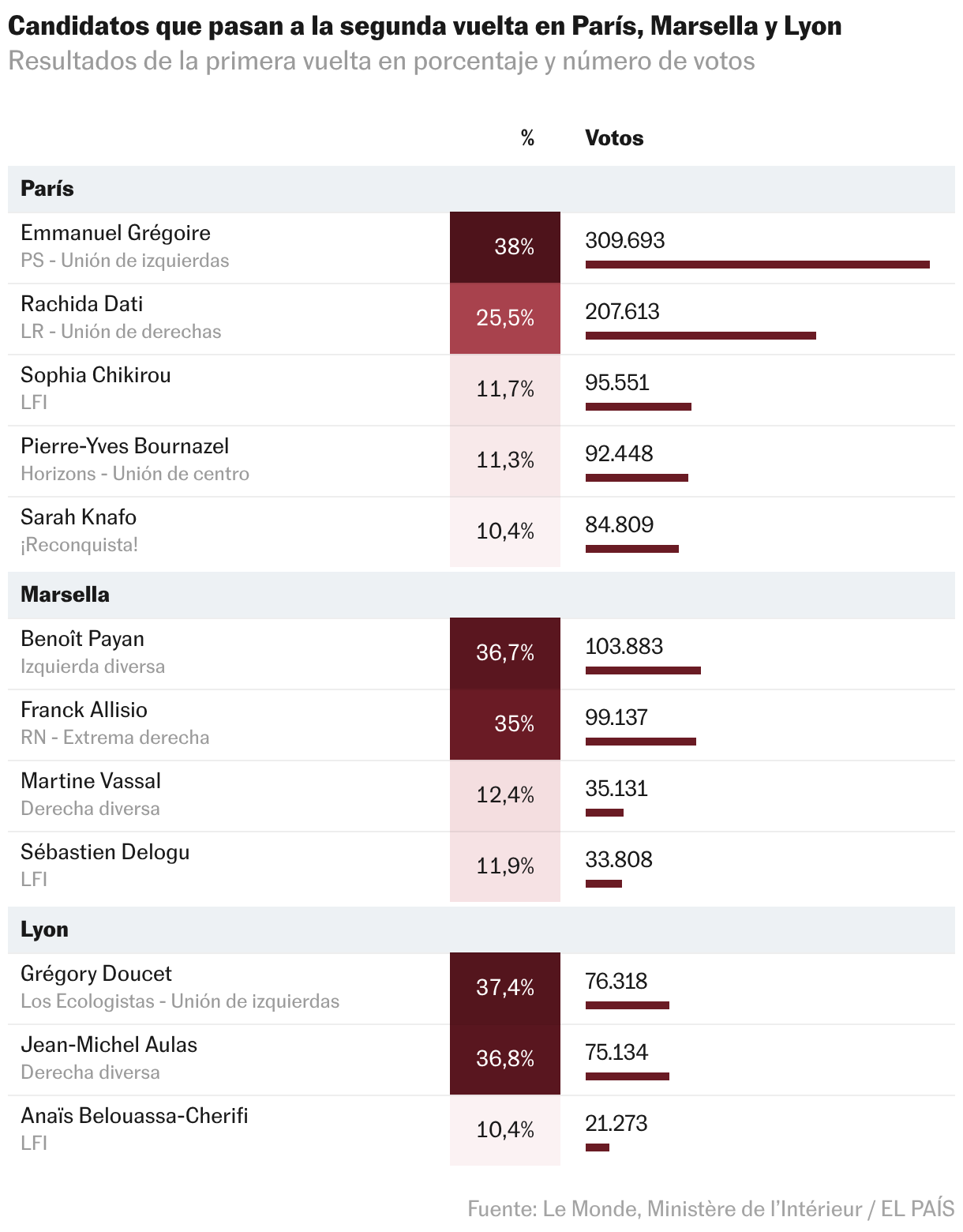Click Rachida Dati's 25,5% percentage cell

(x=505, y=318)
